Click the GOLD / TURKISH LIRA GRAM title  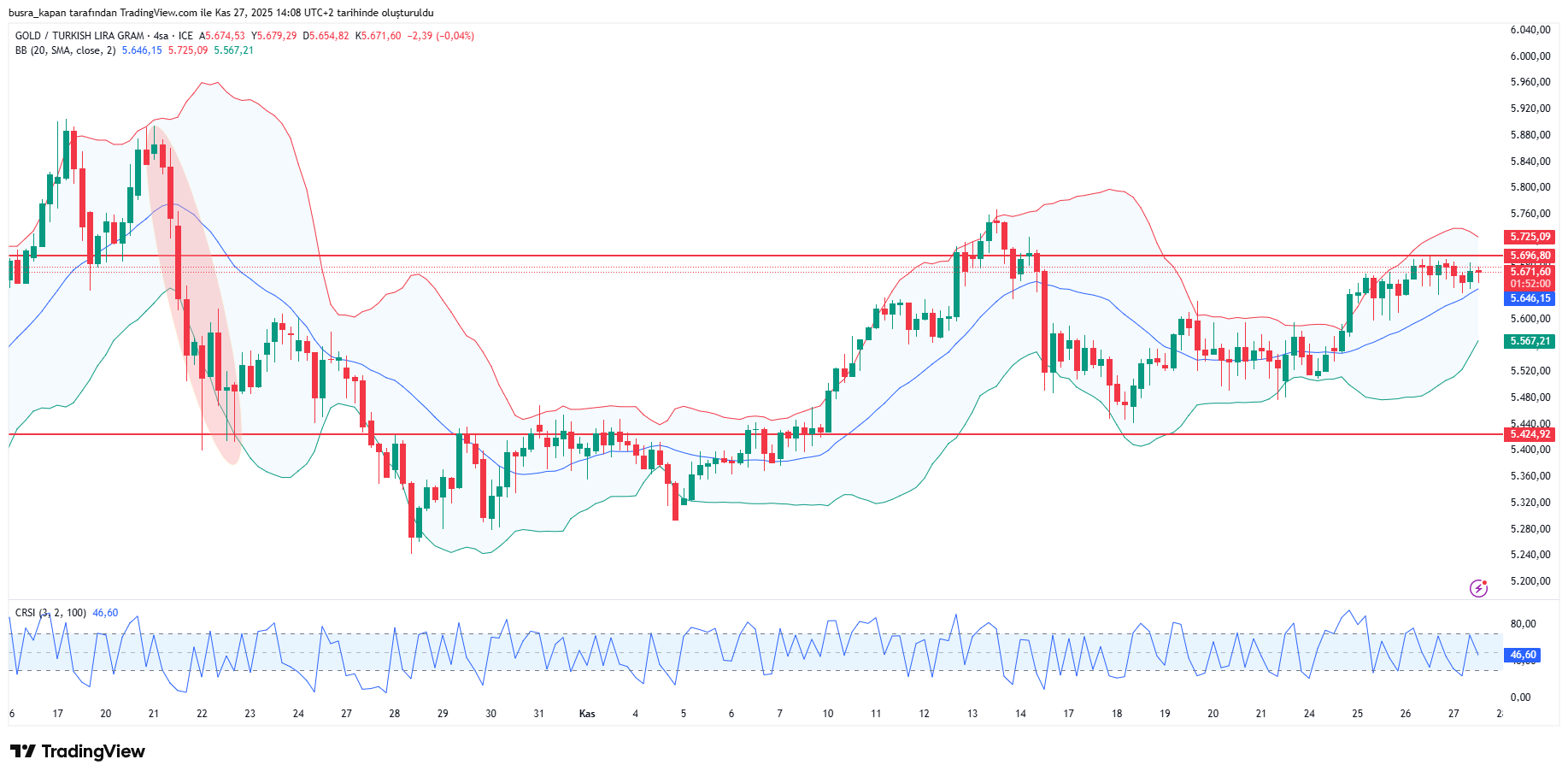79,36
